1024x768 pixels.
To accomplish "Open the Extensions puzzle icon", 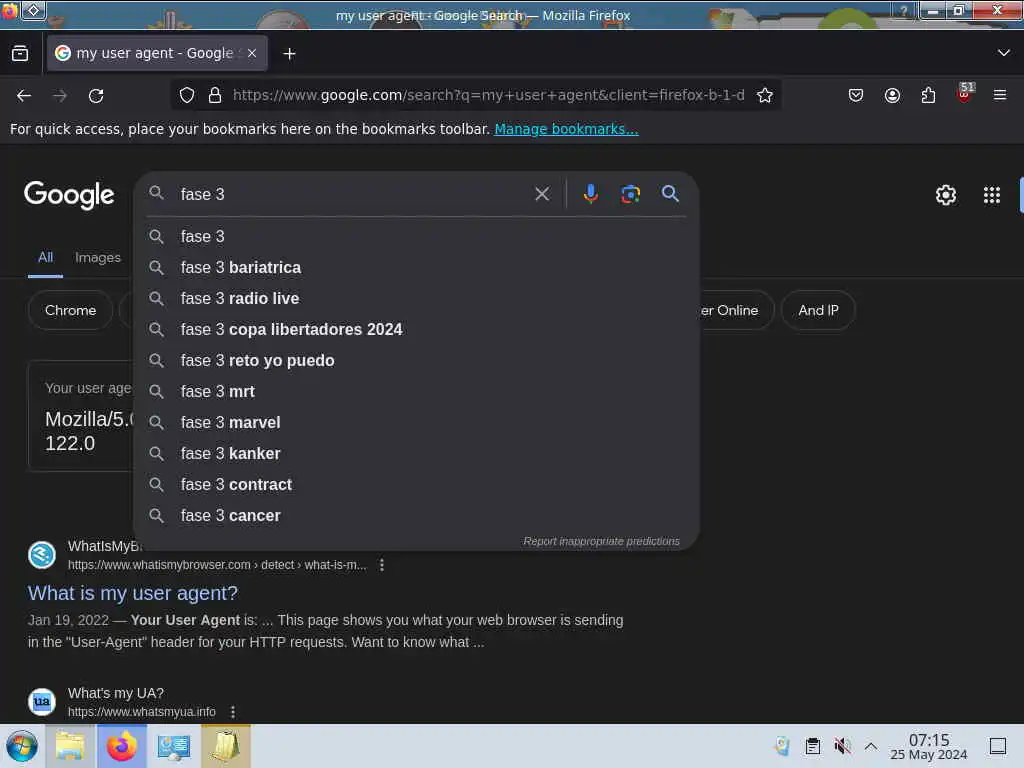I will (x=928, y=95).
